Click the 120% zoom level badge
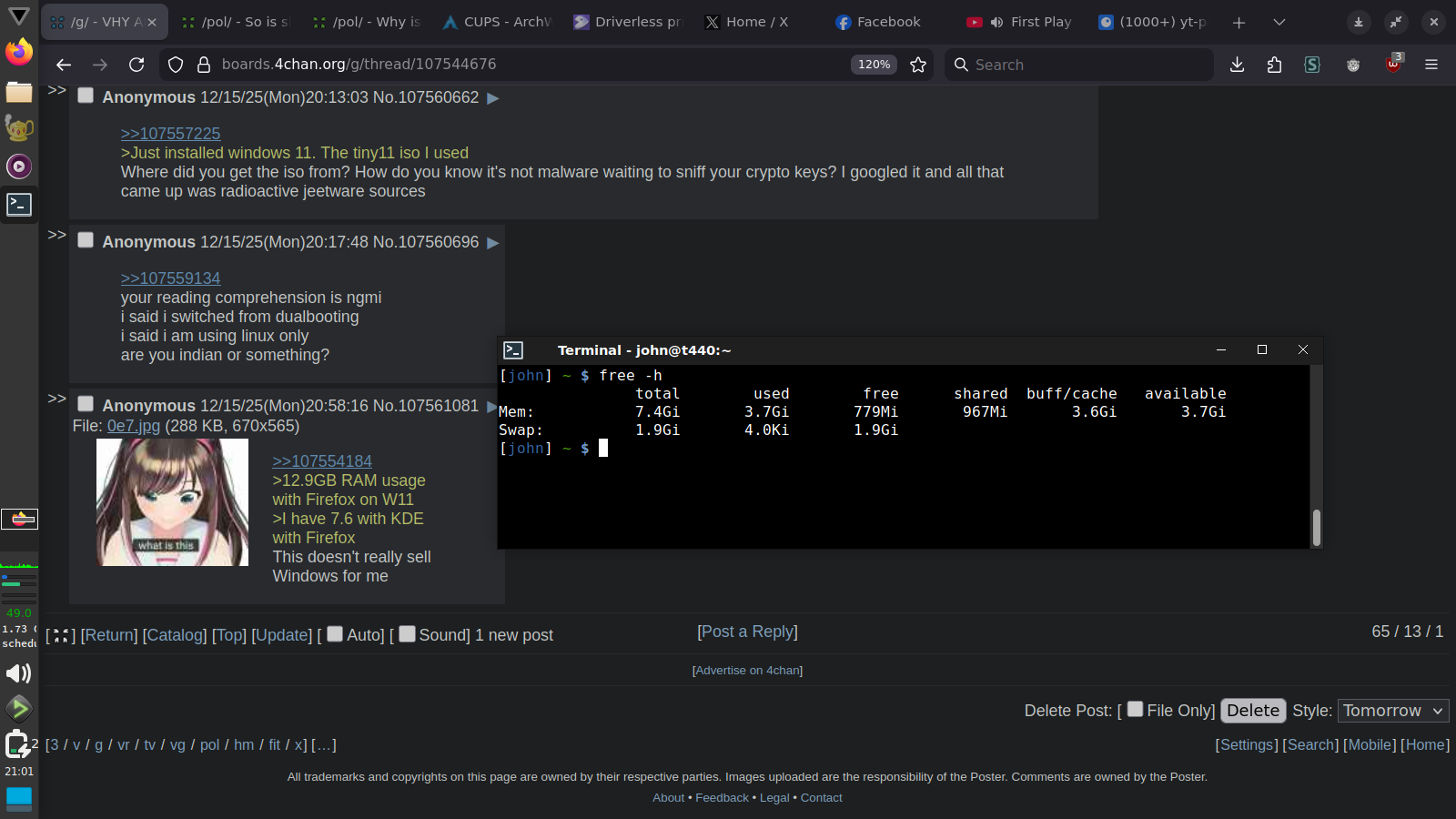The image size is (1456, 819). pos(875,65)
